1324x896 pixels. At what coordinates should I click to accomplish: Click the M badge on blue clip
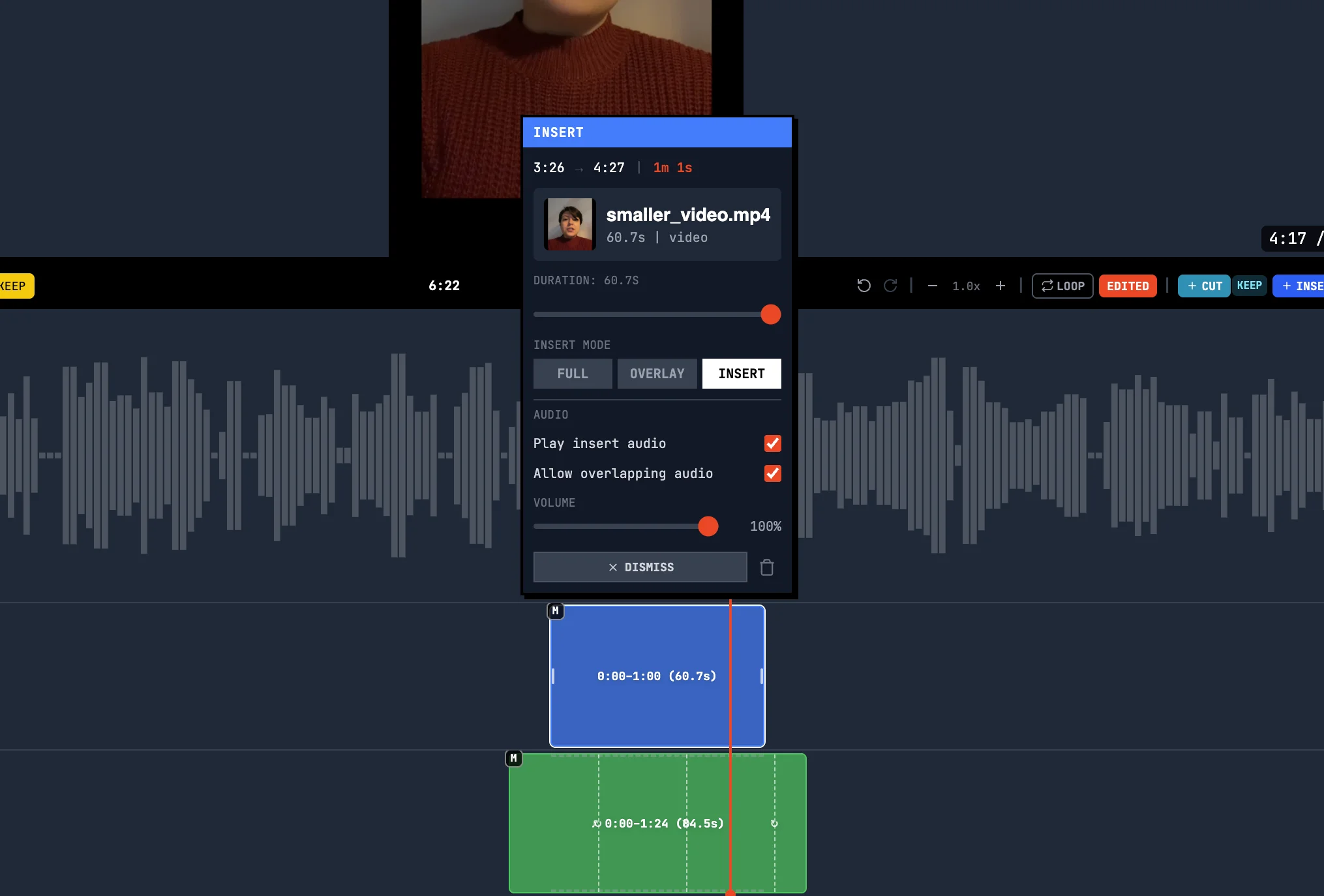click(x=556, y=611)
